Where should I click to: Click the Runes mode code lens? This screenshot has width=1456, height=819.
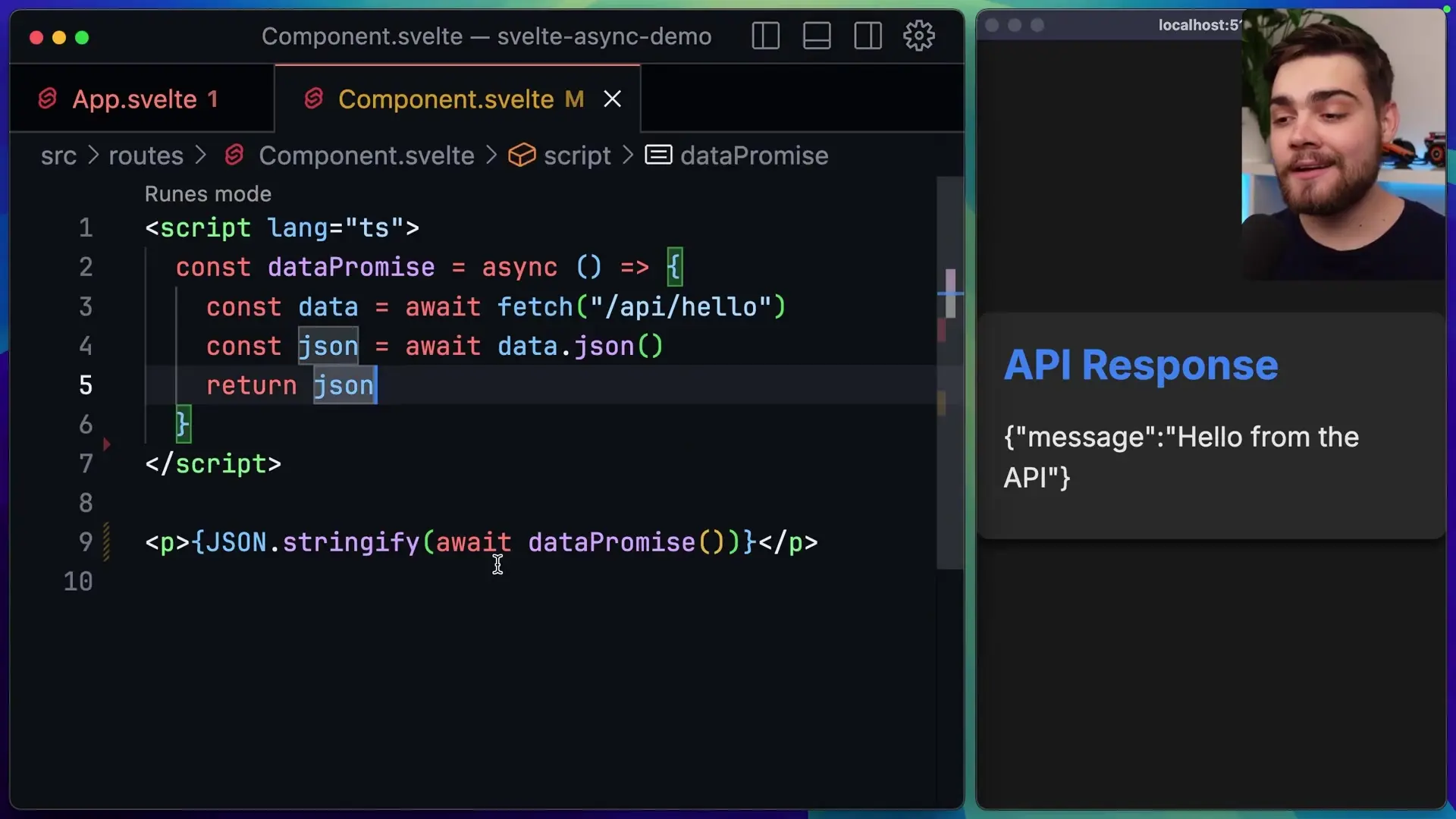pos(208,194)
